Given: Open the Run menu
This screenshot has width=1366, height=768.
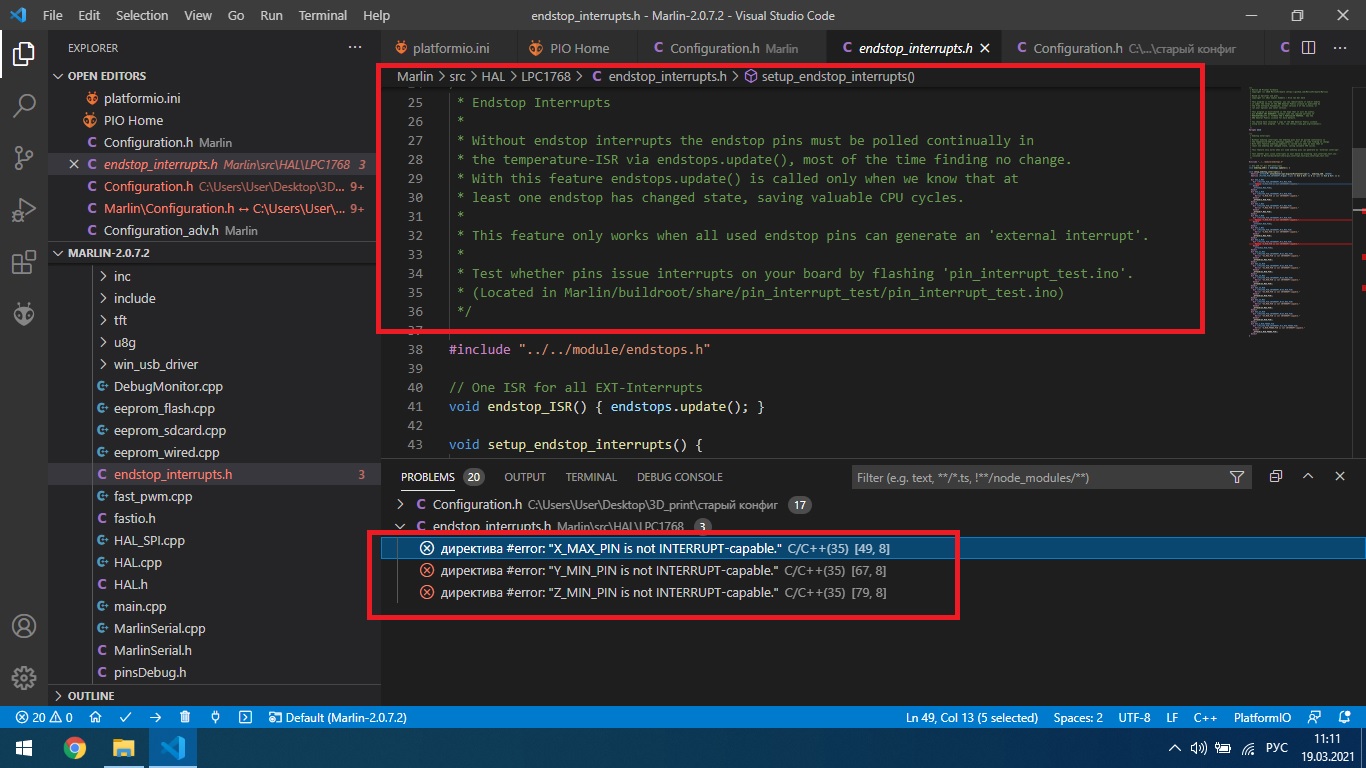Looking at the screenshot, I should (x=271, y=15).
